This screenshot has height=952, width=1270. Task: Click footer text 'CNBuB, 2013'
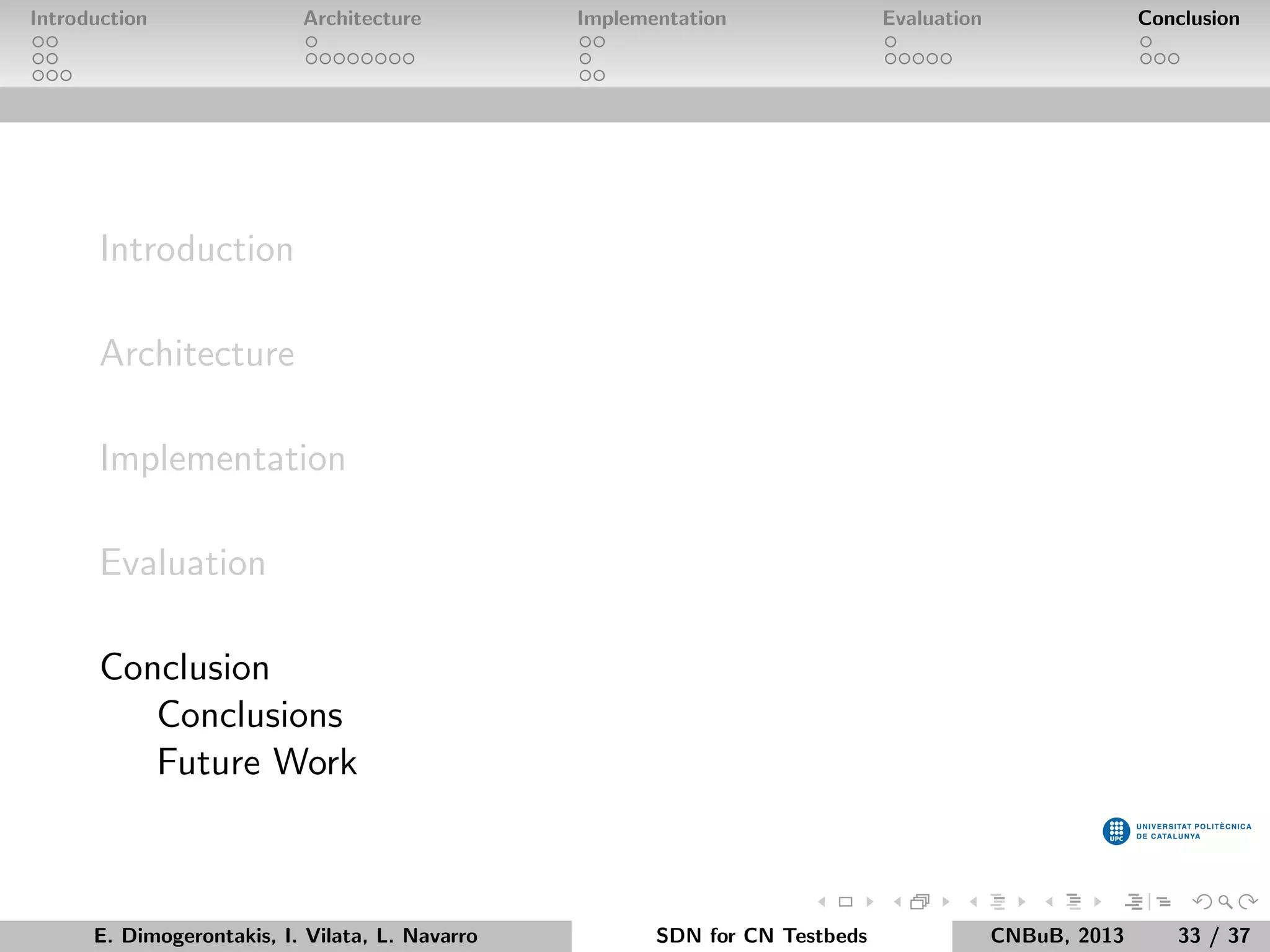[x=1057, y=936]
